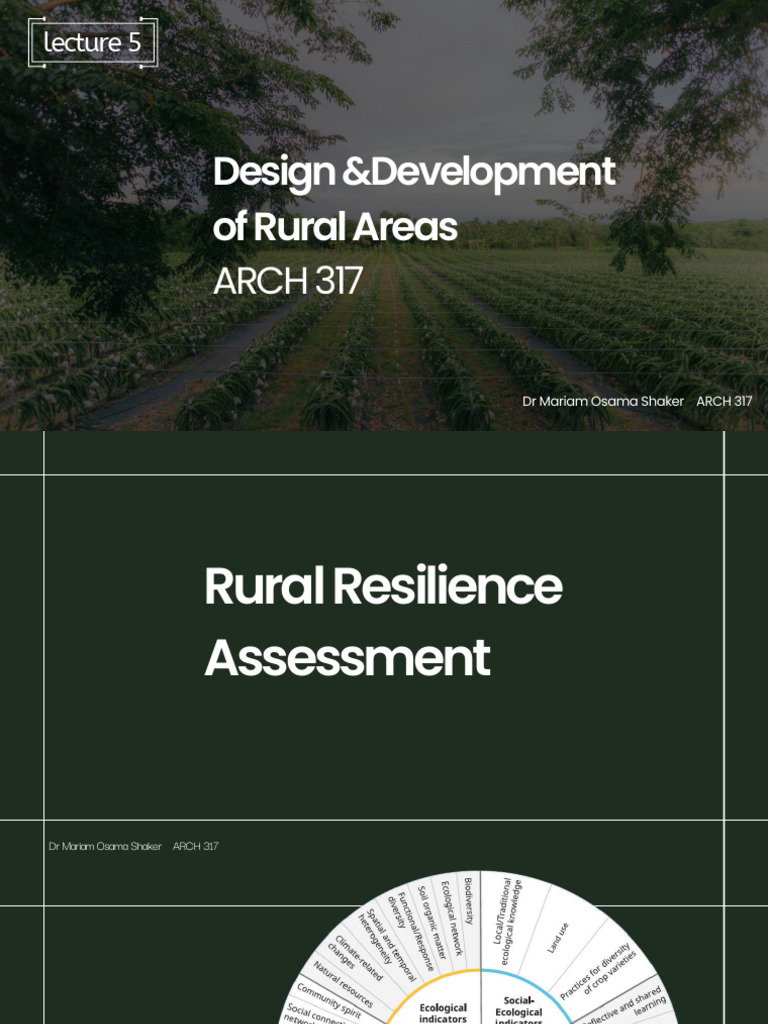Viewport: 768px width, 1024px height.
Task: Select the "Social-Ecological indicators" center label
Action: 519,1011
